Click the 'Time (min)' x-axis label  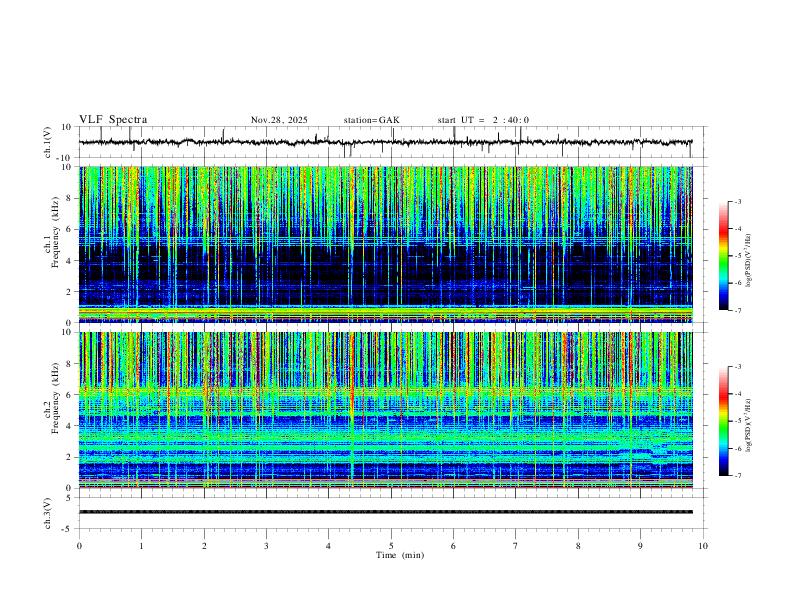(400, 555)
